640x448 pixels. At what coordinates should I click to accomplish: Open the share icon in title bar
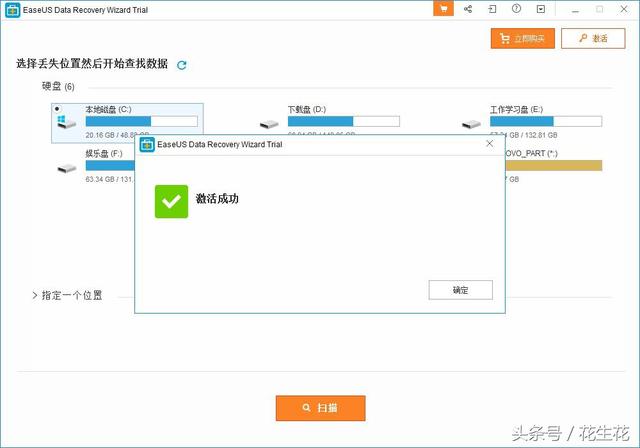click(468, 9)
